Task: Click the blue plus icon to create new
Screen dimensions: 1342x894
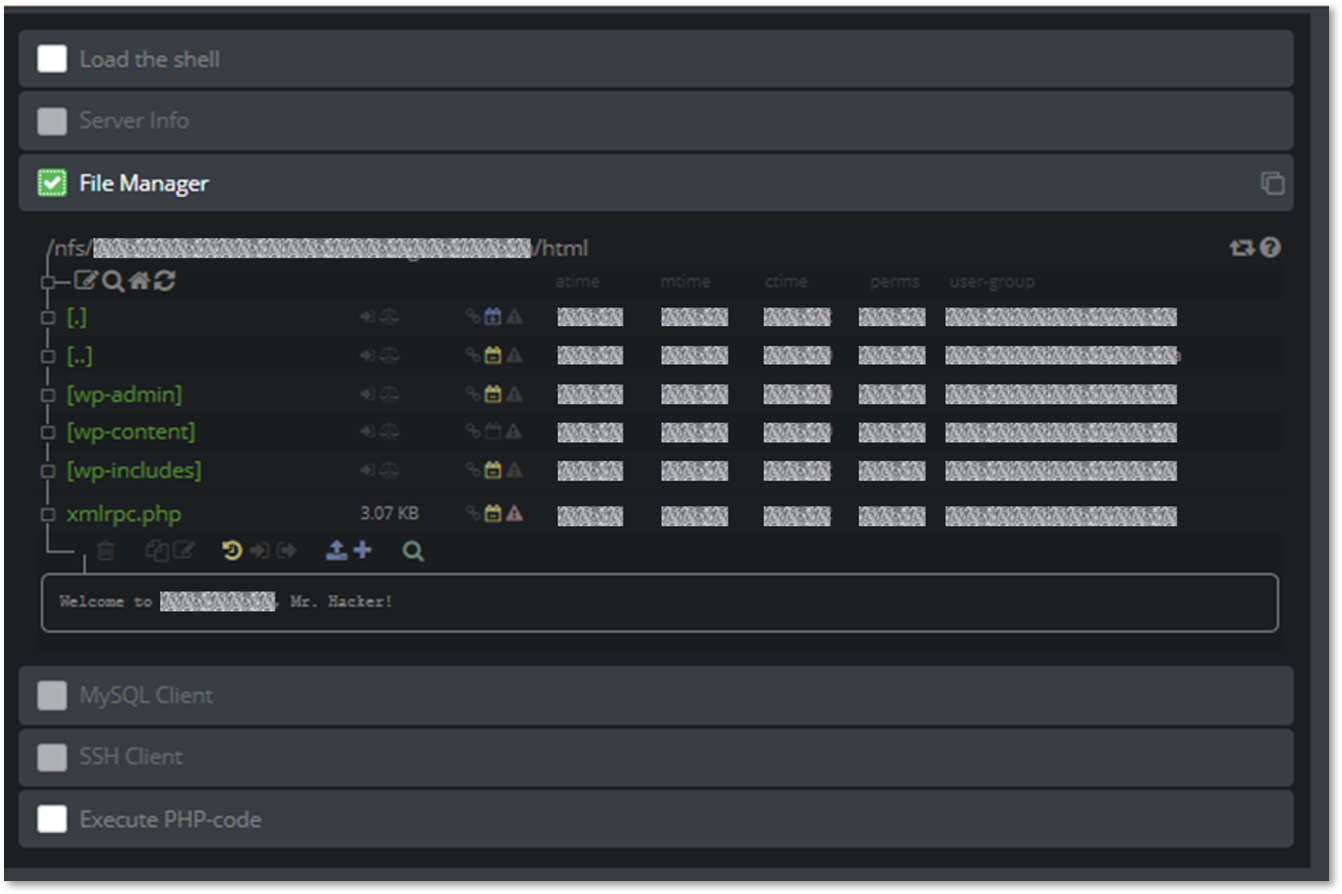Action: pyautogui.click(x=362, y=551)
